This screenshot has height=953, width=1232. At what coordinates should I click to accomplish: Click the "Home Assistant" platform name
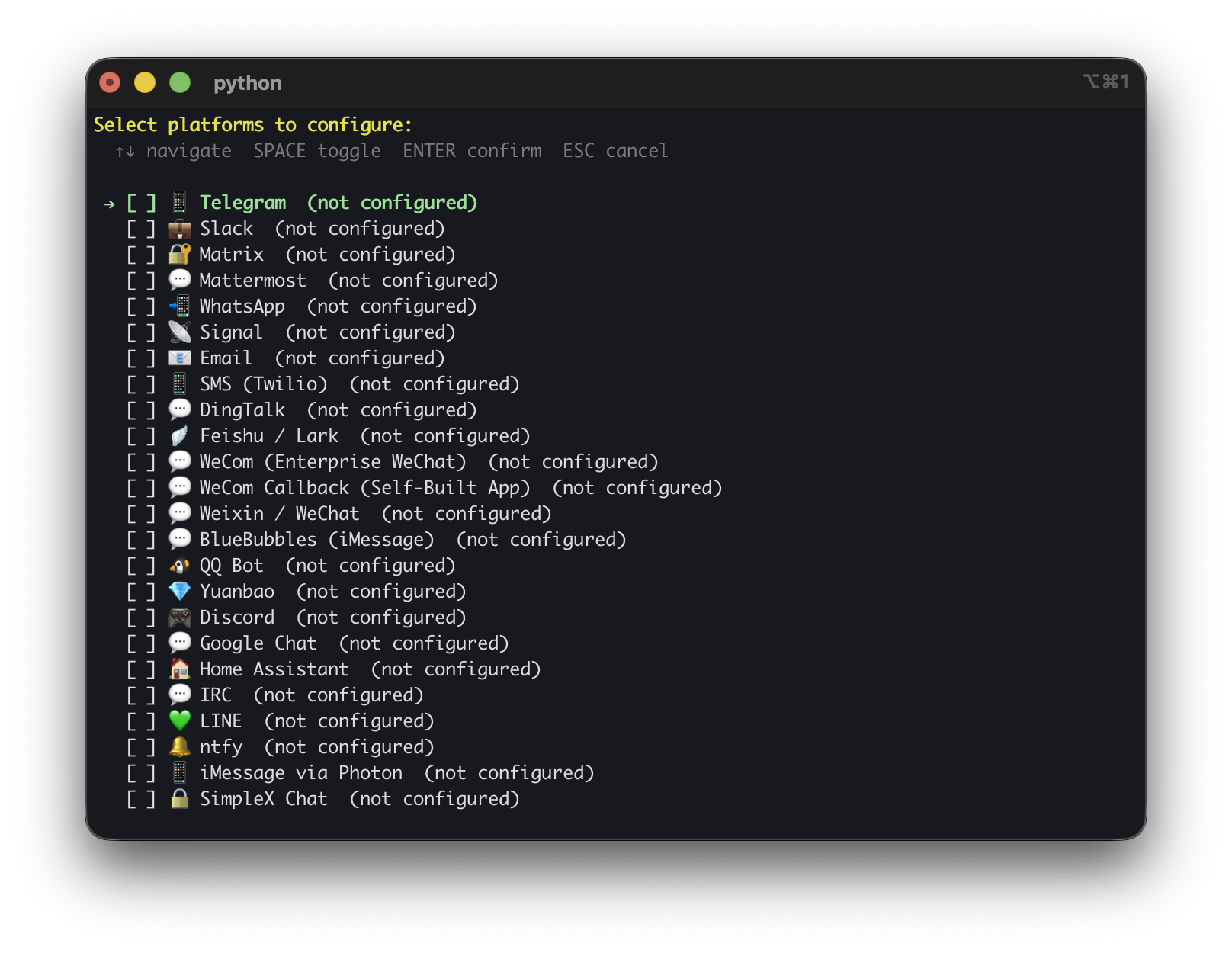(274, 669)
